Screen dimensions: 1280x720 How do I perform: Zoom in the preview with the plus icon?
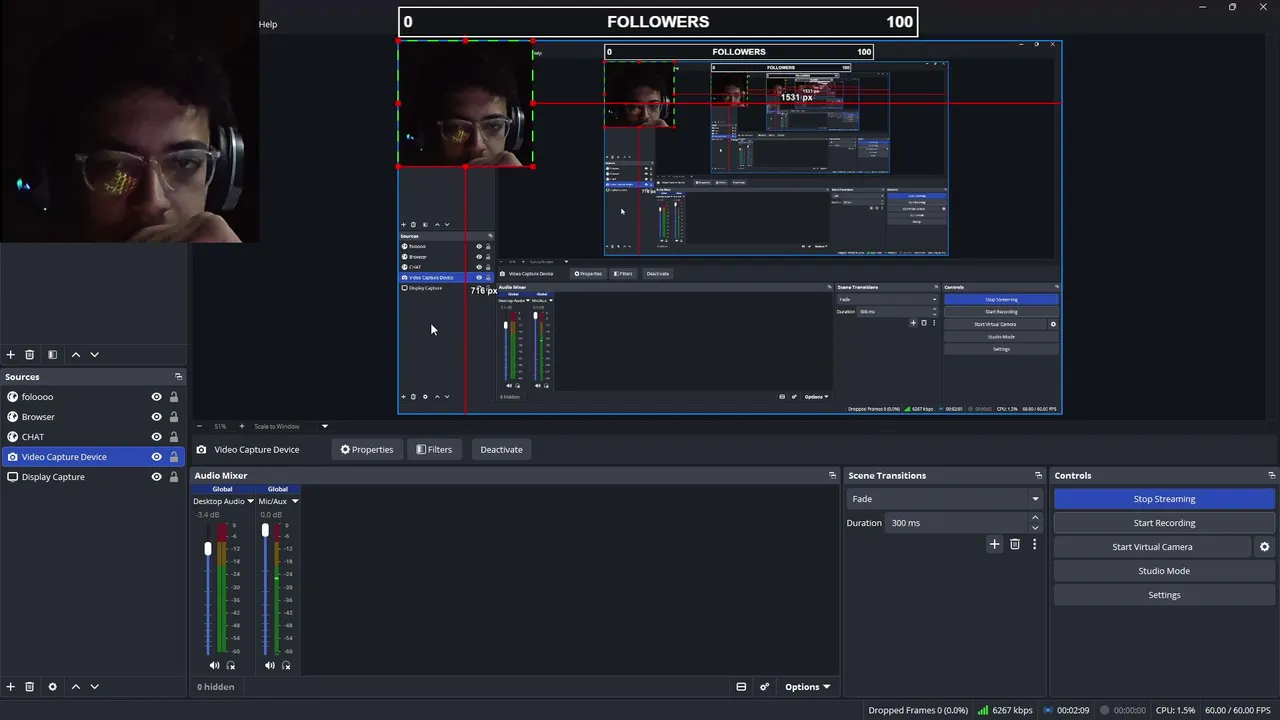coord(241,426)
